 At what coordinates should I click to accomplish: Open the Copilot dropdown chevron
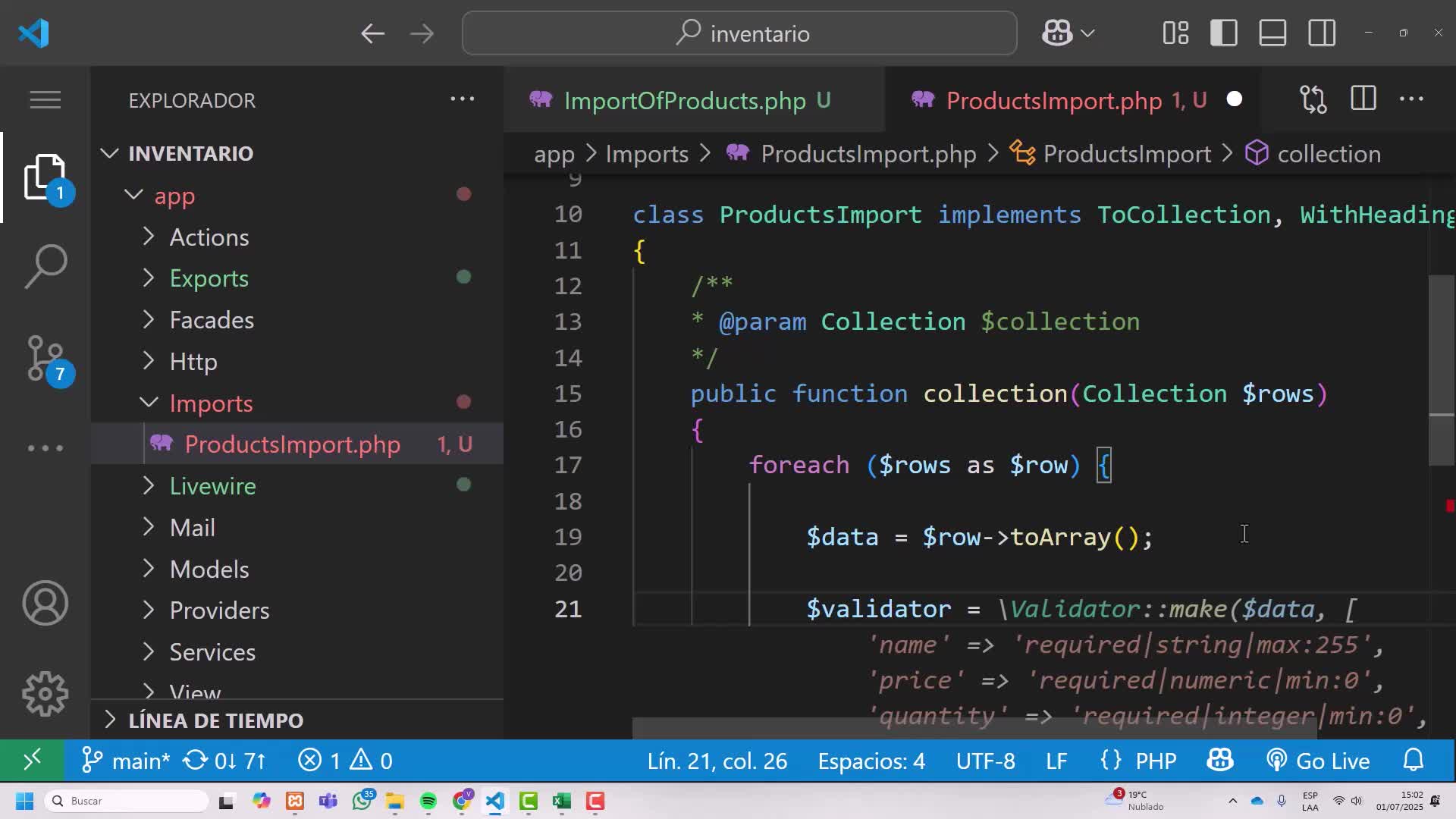(x=1087, y=33)
